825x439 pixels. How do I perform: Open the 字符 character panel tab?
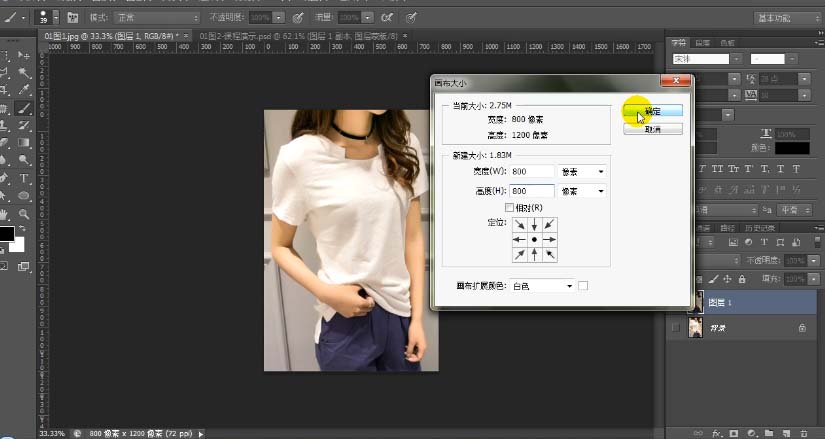pyautogui.click(x=679, y=43)
